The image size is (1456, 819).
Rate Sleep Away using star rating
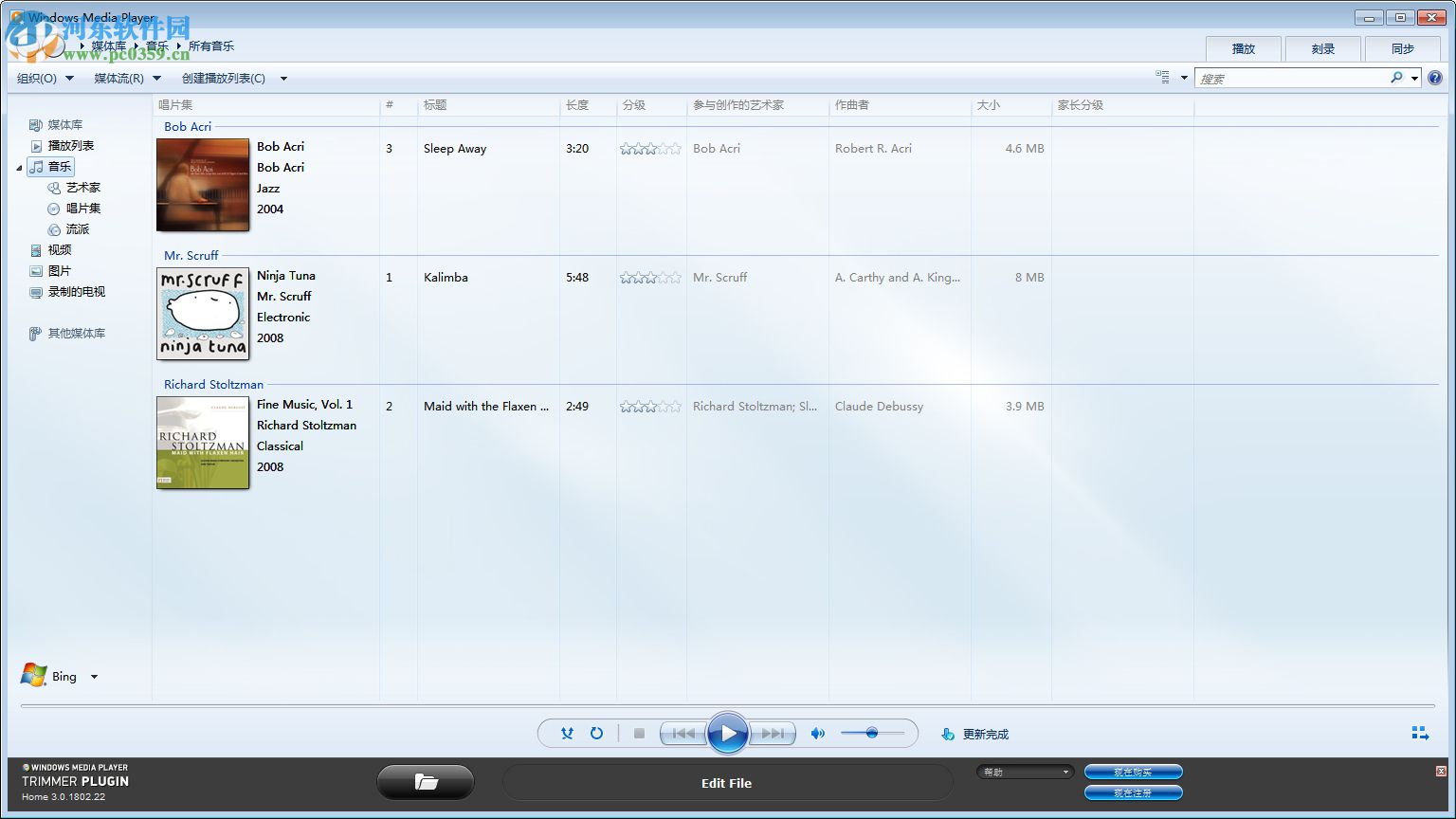point(650,149)
